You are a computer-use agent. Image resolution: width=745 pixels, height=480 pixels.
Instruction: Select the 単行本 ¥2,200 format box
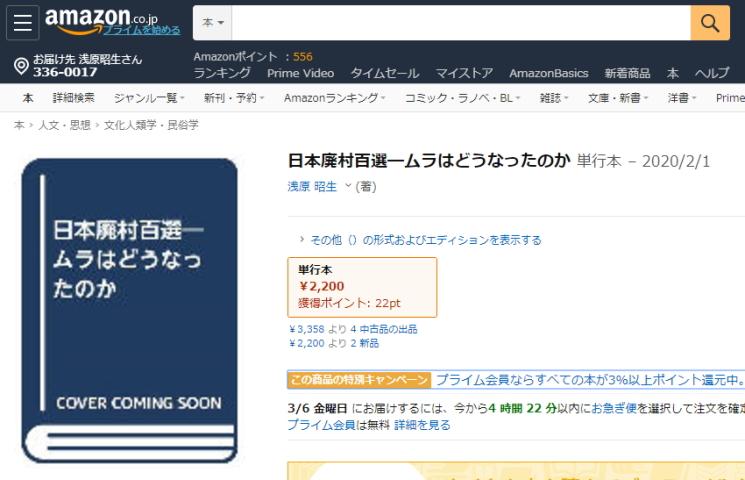(x=362, y=288)
